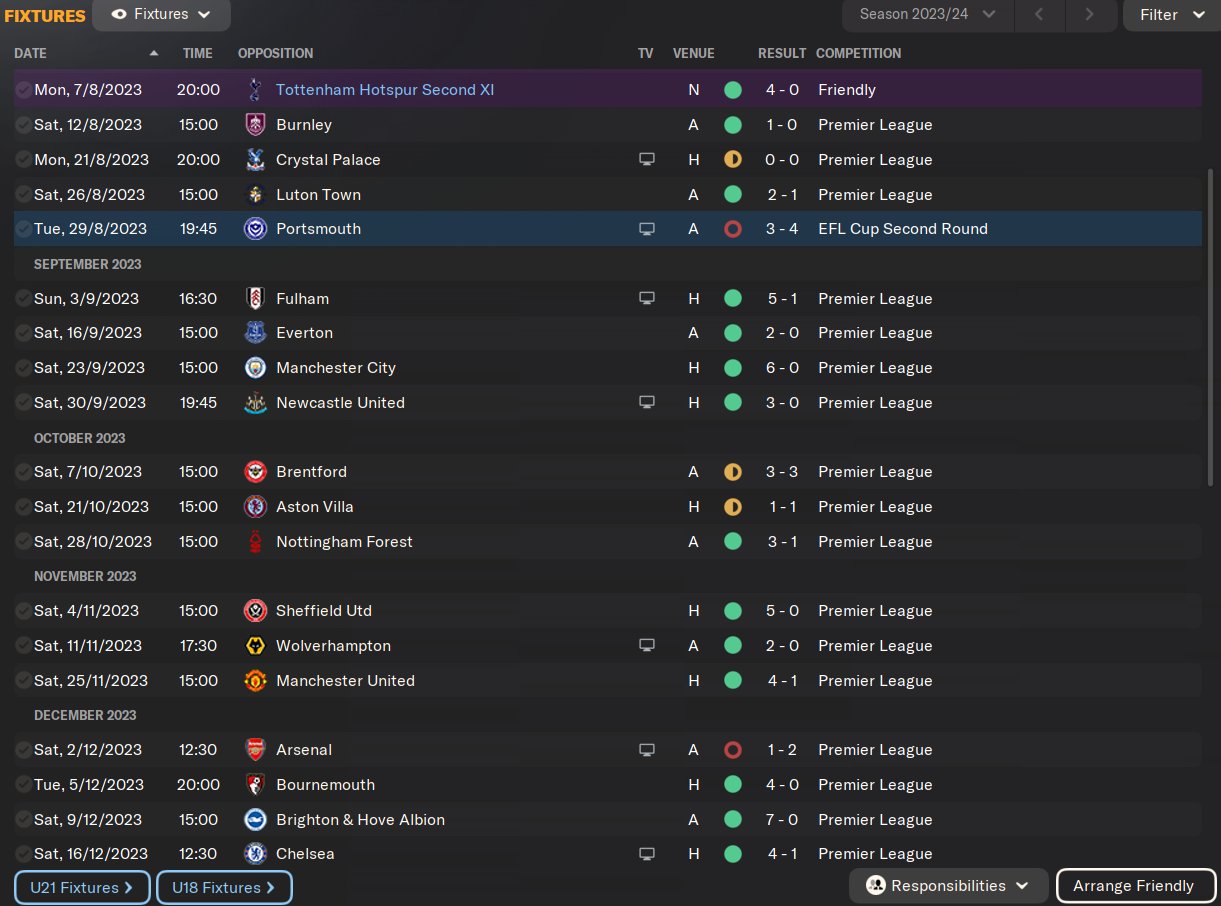
Task: Click the Burnley club crest icon
Action: pyautogui.click(x=255, y=125)
